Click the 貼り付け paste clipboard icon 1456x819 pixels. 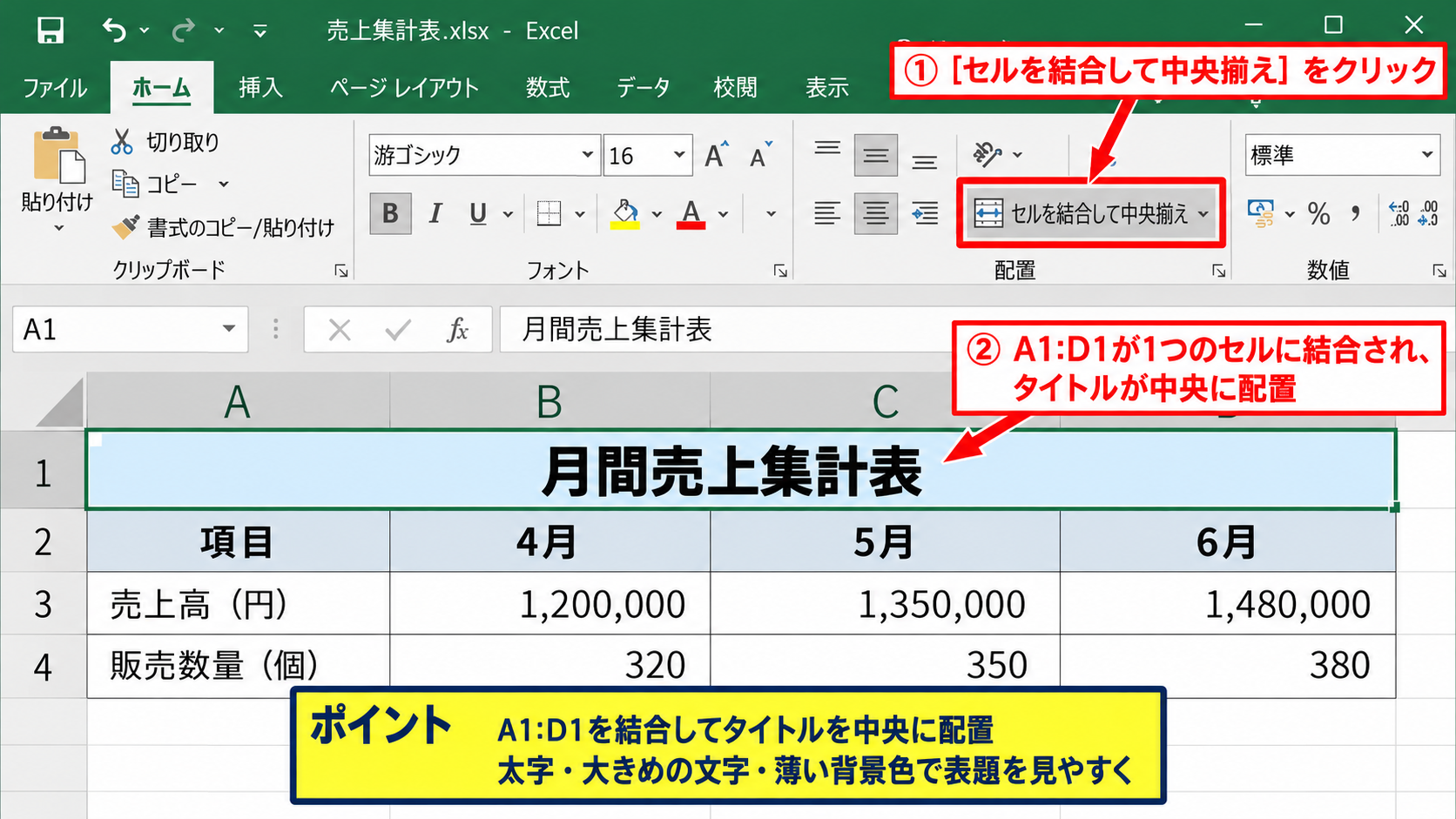pyautogui.click(x=57, y=156)
